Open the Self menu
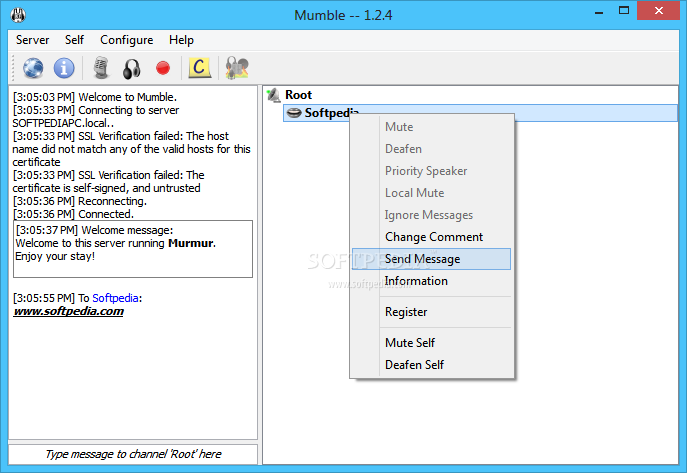This screenshot has height=473, width=687. (x=74, y=40)
